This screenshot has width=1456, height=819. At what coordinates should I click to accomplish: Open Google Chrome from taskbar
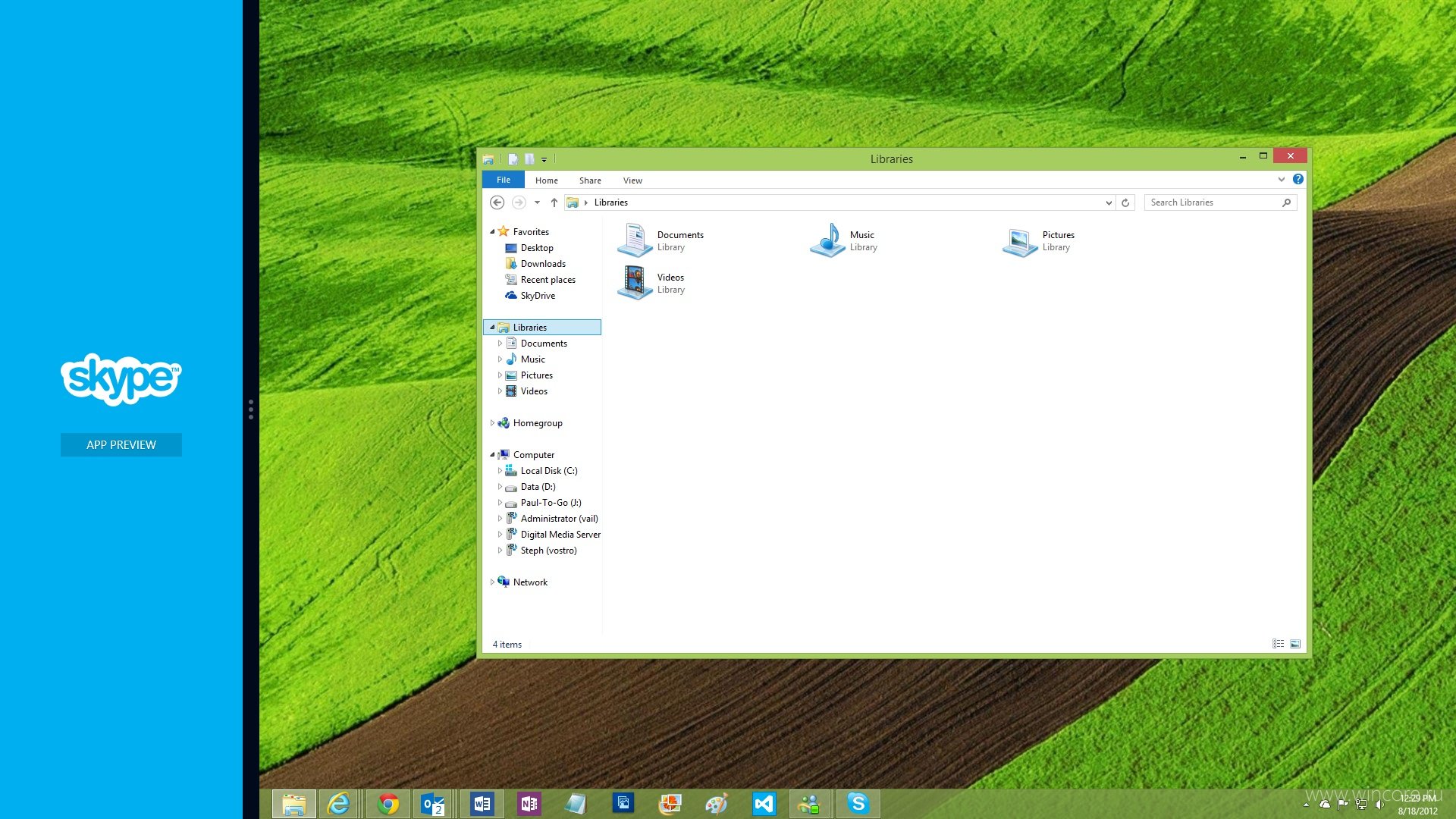click(x=388, y=803)
